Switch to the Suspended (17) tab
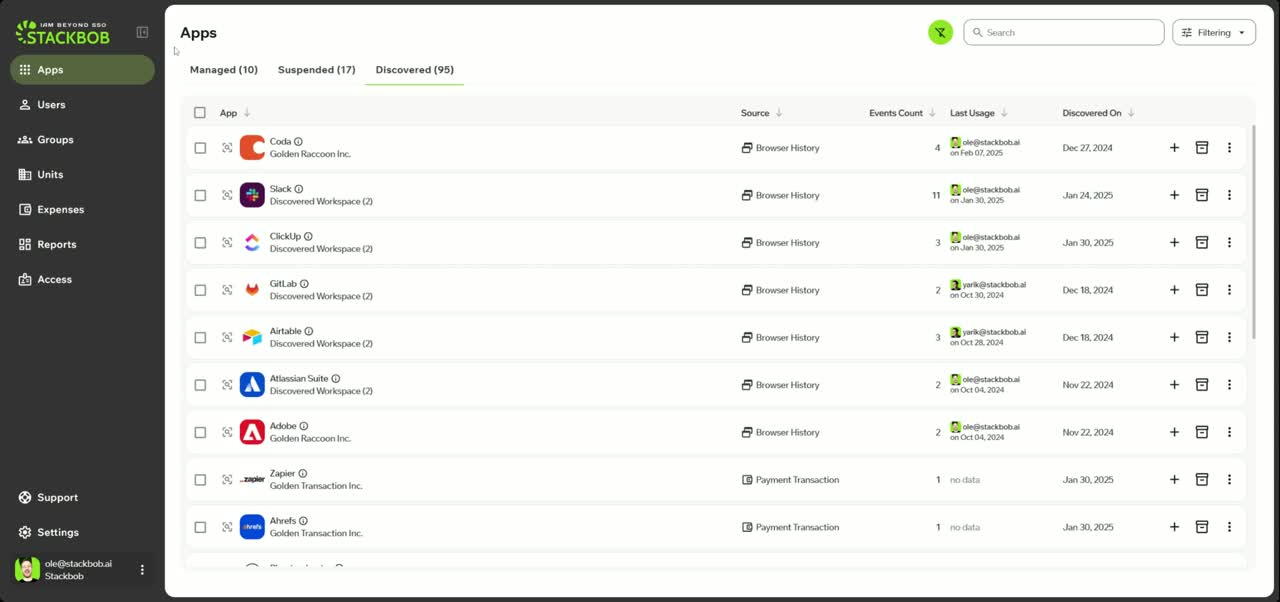This screenshot has height=602, width=1280. pyautogui.click(x=317, y=70)
